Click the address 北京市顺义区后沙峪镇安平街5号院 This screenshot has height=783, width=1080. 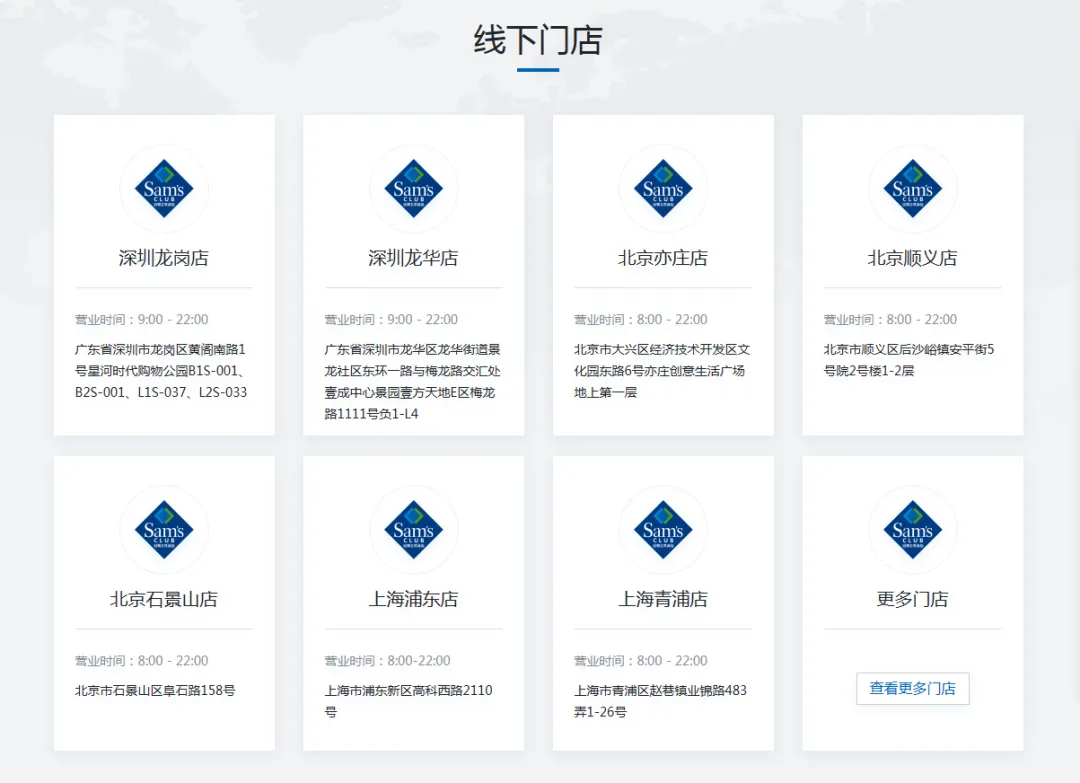[x=908, y=359]
